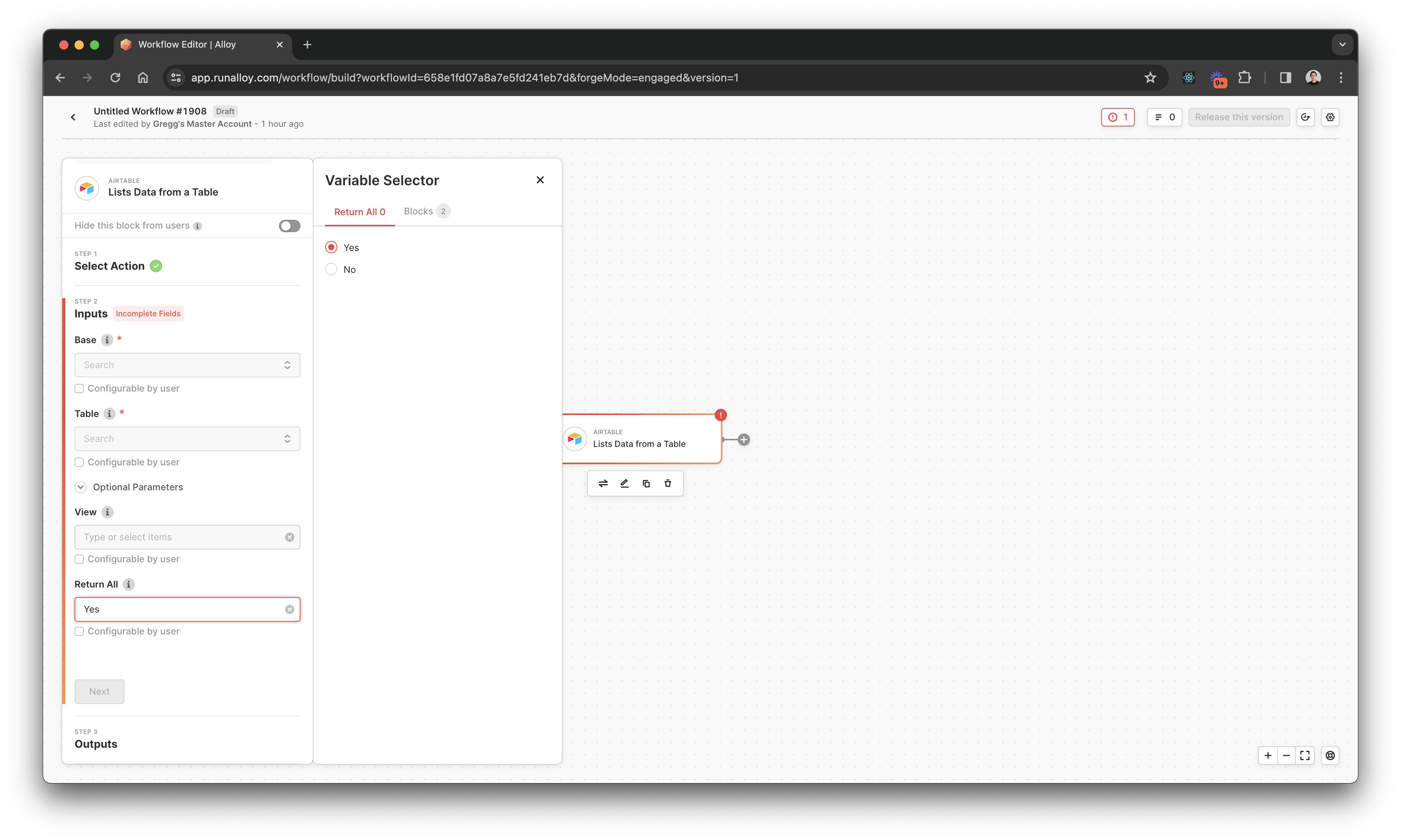Click the Base field info icon
Screen dimensions: 1401x840
[106, 340]
